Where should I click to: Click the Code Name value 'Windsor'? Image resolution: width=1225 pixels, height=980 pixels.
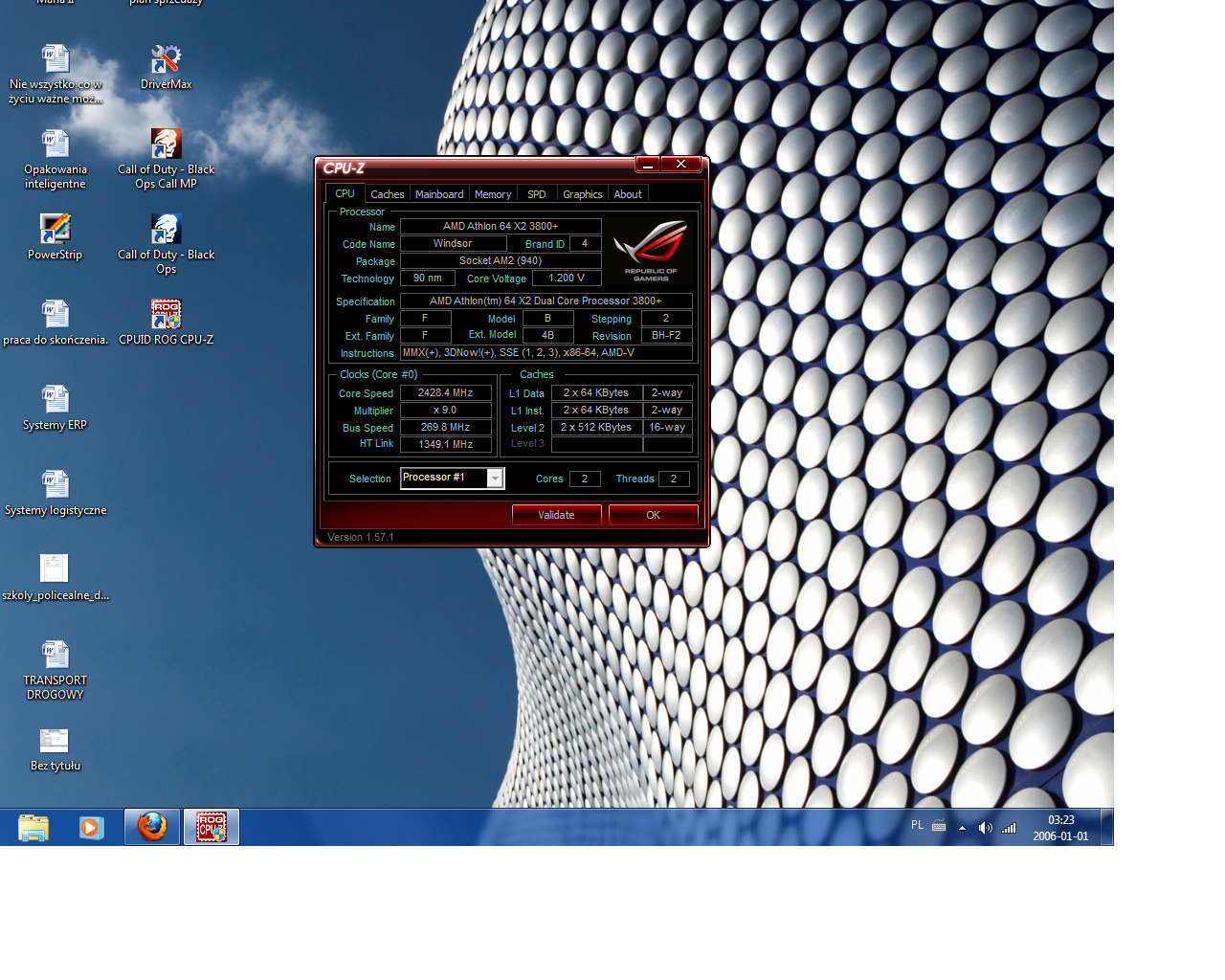coord(453,243)
